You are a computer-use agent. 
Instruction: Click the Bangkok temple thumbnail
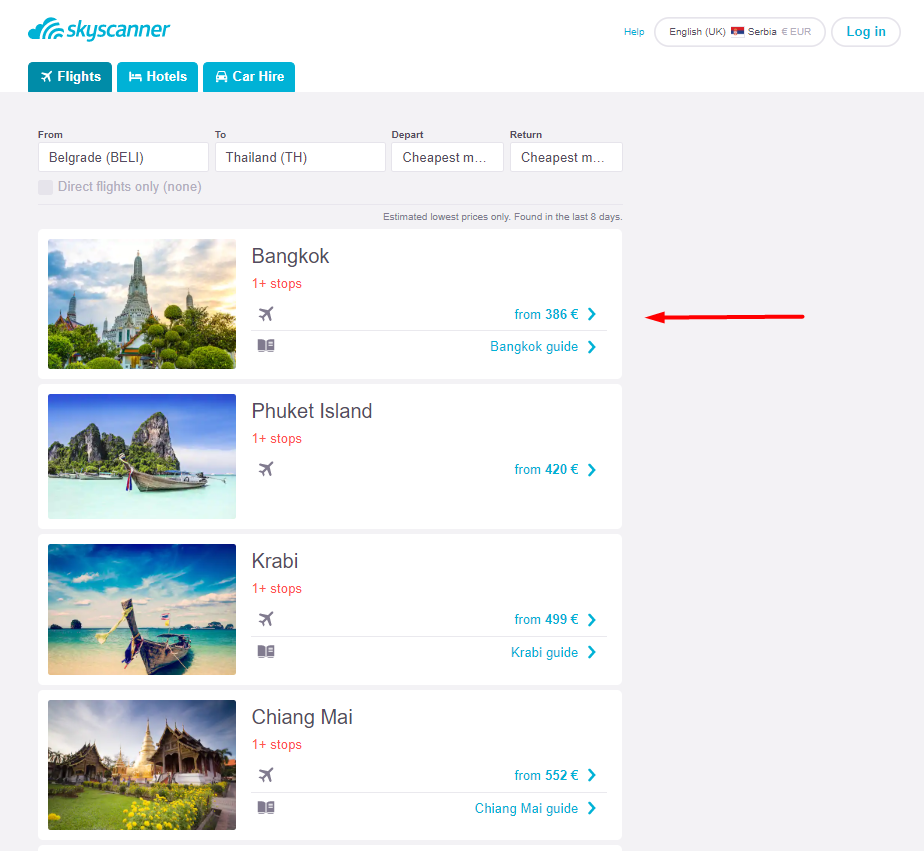pyautogui.click(x=142, y=304)
